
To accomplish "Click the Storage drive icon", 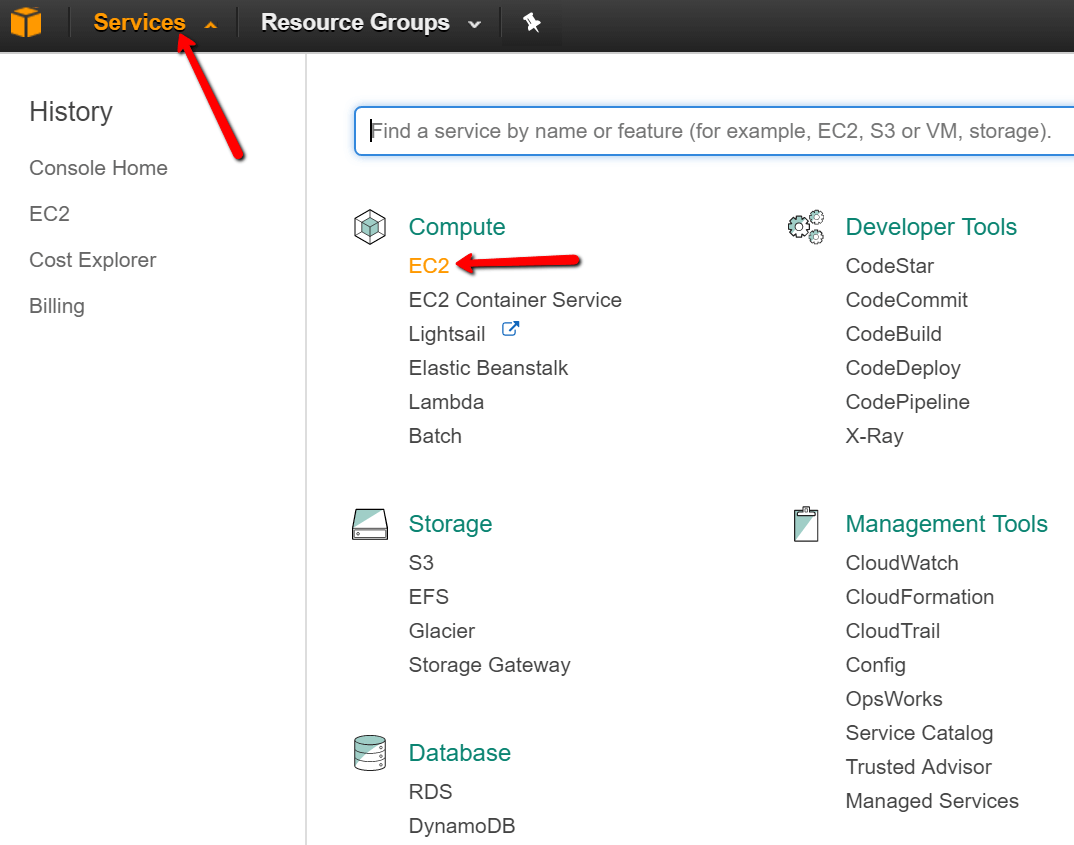I will coord(370,525).
